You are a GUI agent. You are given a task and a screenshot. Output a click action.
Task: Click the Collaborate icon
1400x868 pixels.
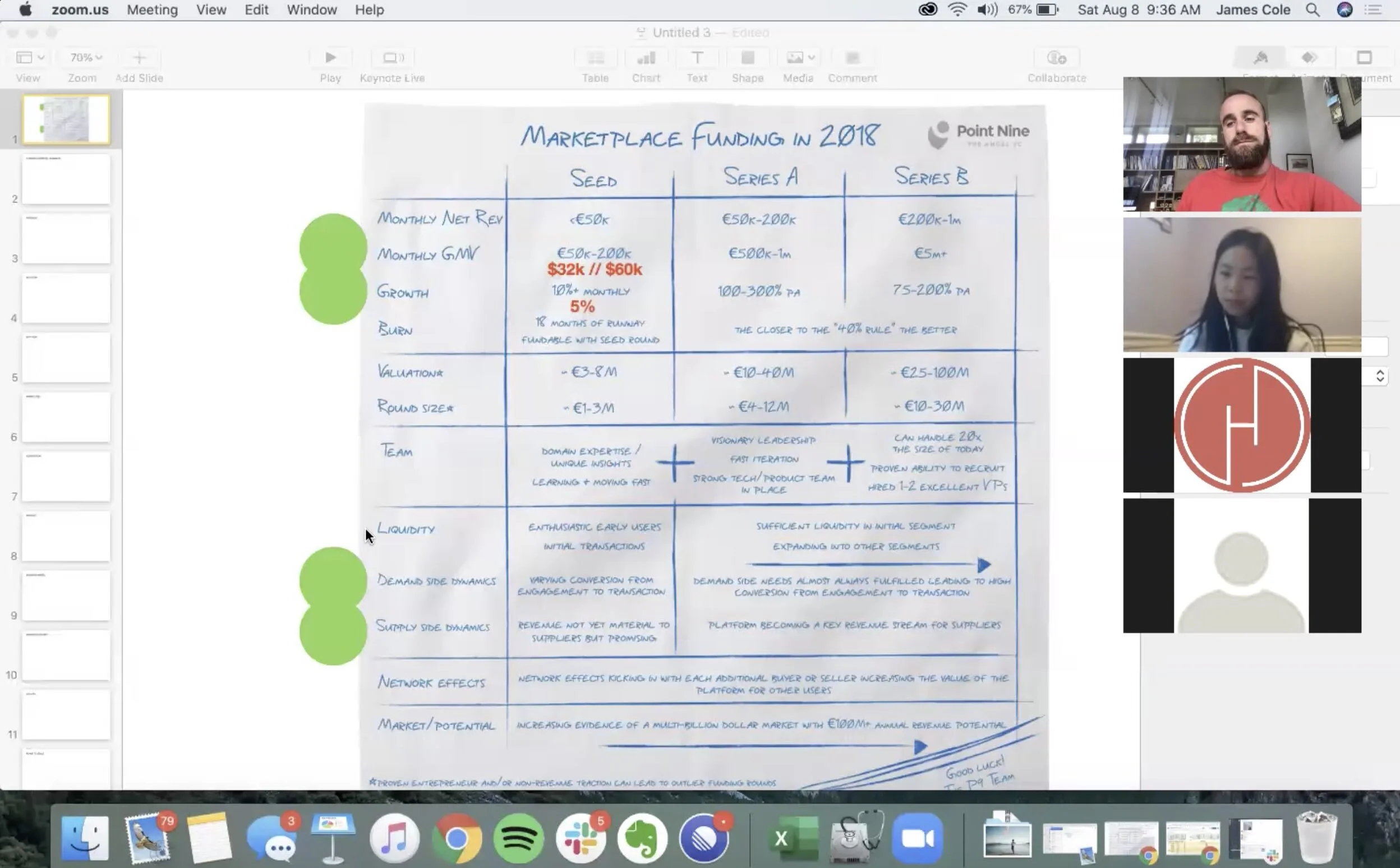click(x=1056, y=58)
